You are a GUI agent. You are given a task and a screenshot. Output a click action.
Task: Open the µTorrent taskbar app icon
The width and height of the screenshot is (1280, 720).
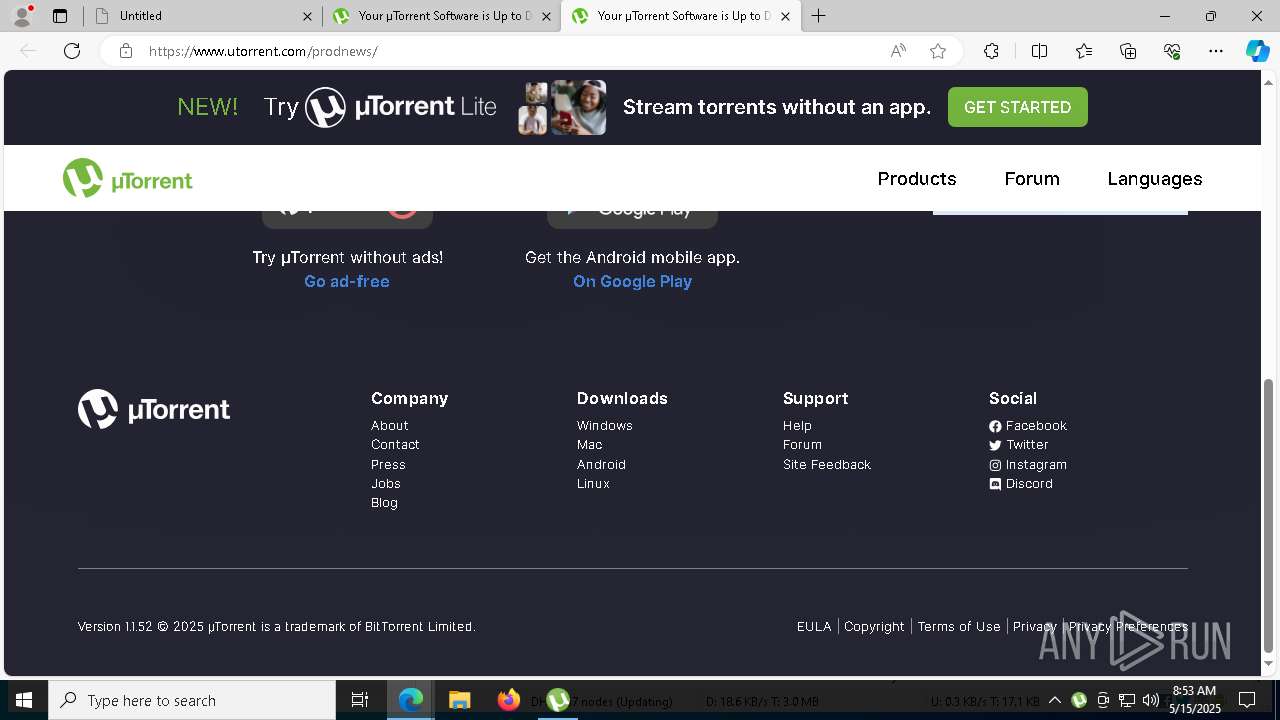pyautogui.click(x=558, y=700)
